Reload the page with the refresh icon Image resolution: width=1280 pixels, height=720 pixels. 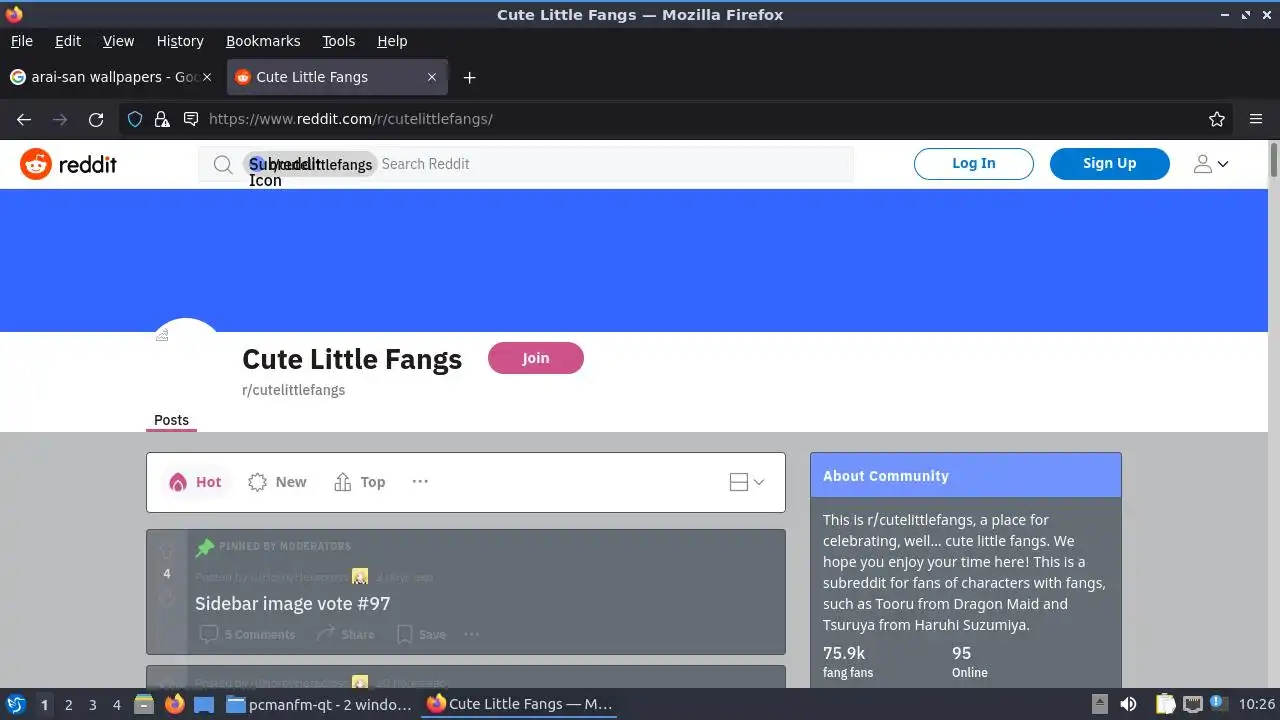click(x=96, y=119)
